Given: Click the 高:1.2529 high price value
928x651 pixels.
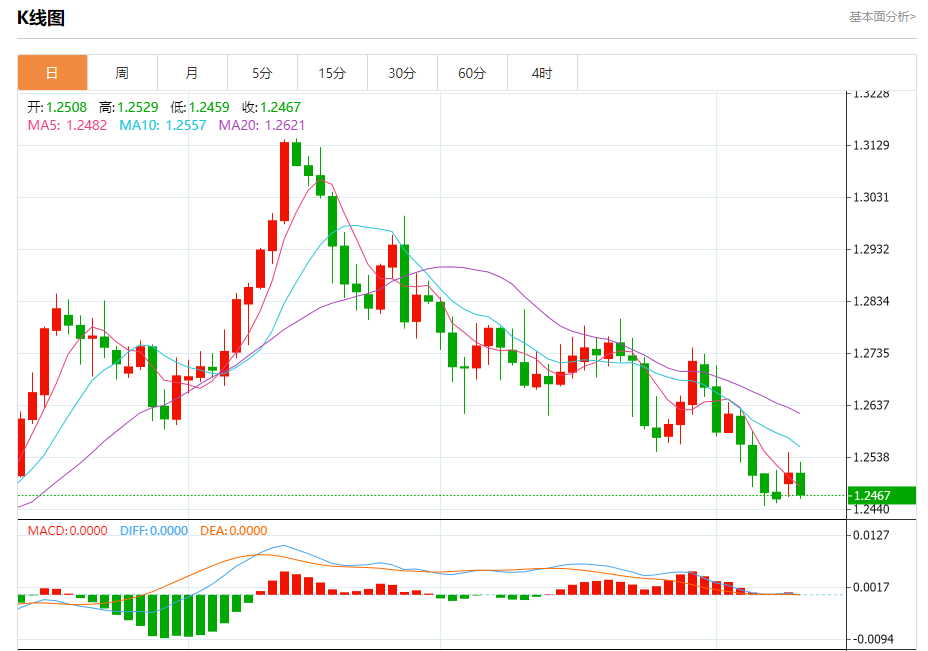Looking at the screenshot, I should pos(129,107).
